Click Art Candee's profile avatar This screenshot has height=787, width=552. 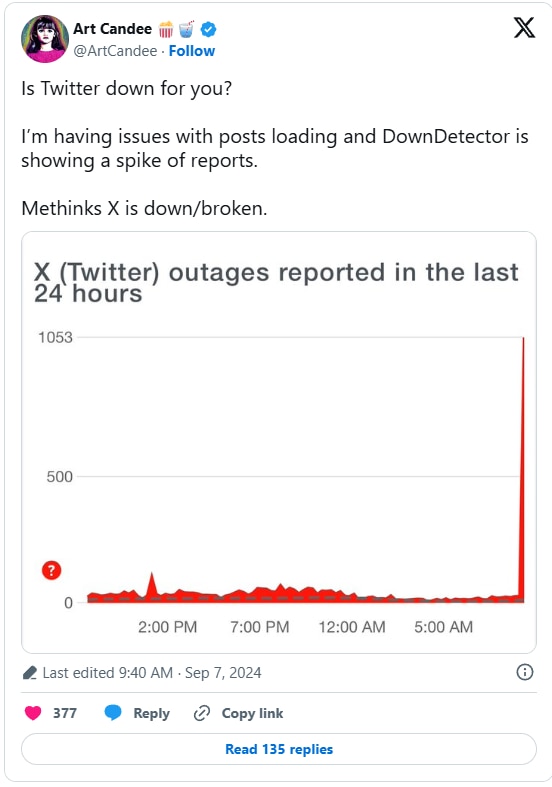pyautogui.click(x=45, y=39)
